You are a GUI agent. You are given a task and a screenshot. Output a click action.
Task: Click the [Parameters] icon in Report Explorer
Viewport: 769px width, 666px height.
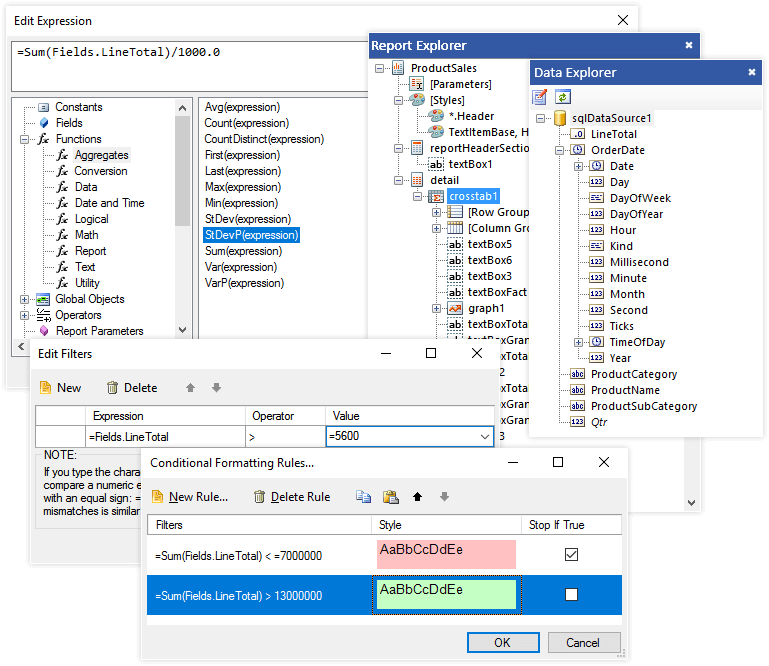click(x=417, y=84)
